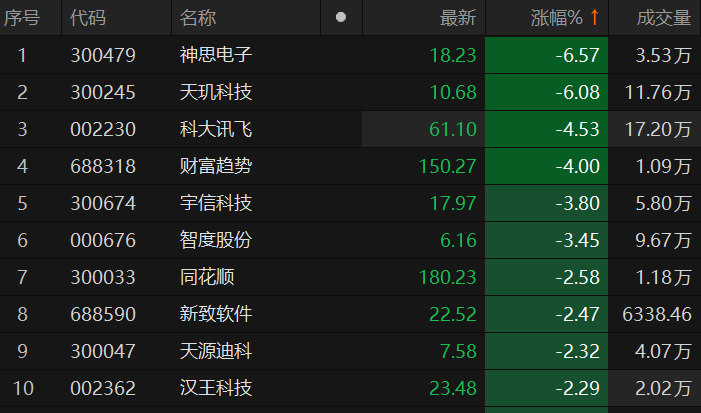The width and height of the screenshot is (701, 413).
Task: Click stock code 000676
Action: pyautogui.click(x=103, y=240)
